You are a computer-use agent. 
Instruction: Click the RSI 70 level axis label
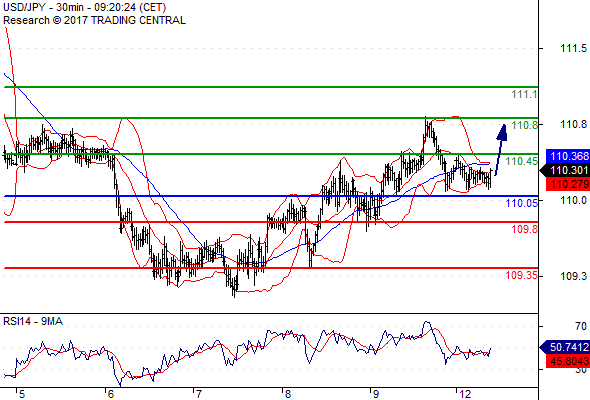581,326
